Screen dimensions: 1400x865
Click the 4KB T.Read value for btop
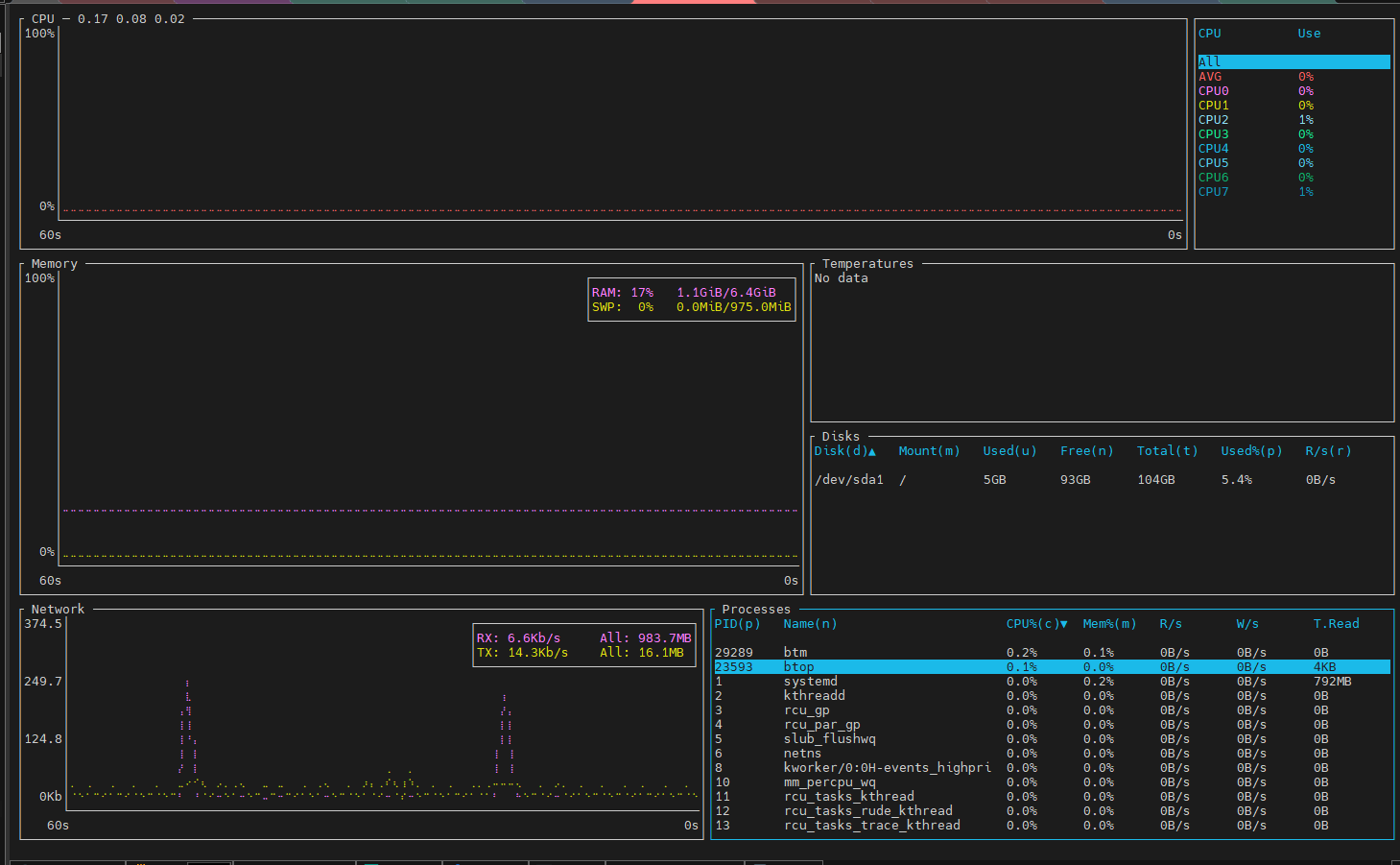pyautogui.click(x=1324, y=666)
